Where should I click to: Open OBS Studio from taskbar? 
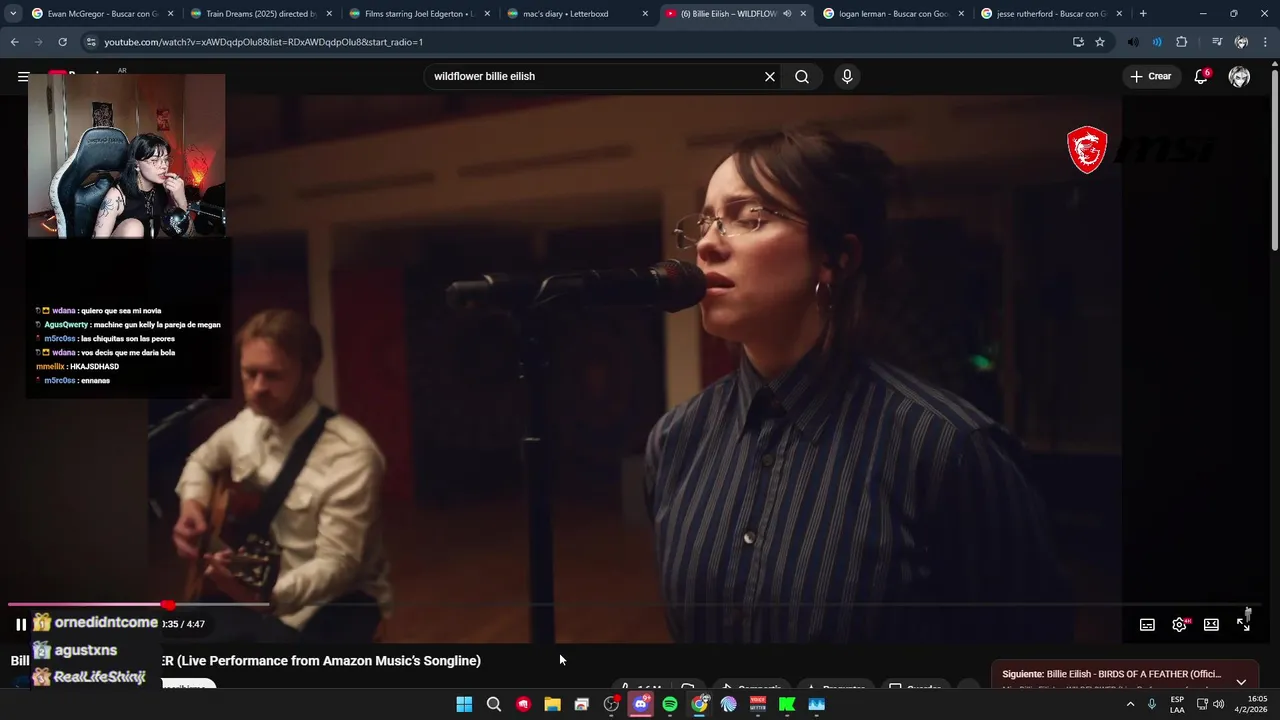[x=611, y=704]
